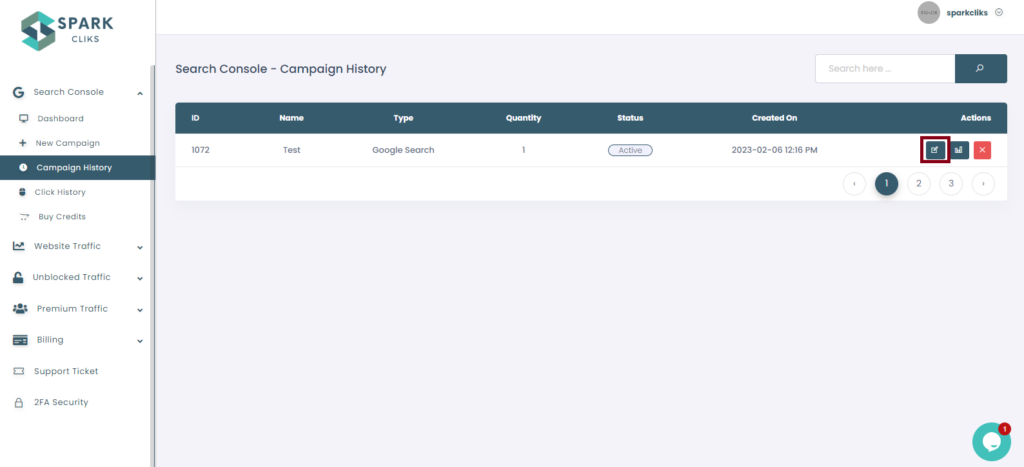Click the date 2023-02-06 12:16 PM

775,150
